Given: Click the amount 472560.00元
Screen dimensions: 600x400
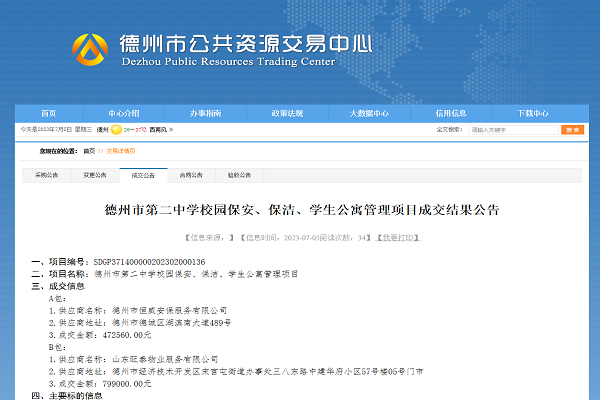Looking at the screenshot, I should 127,335.
